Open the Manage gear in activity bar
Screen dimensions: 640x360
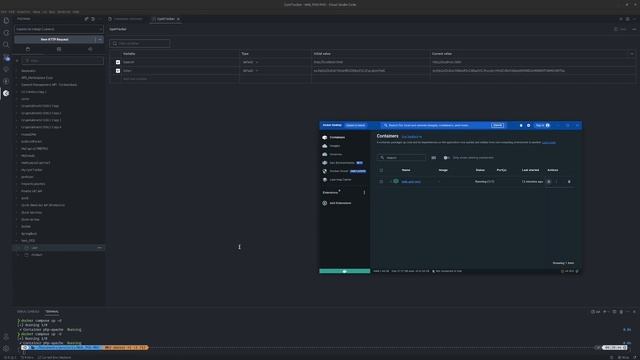tap(6, 349)
